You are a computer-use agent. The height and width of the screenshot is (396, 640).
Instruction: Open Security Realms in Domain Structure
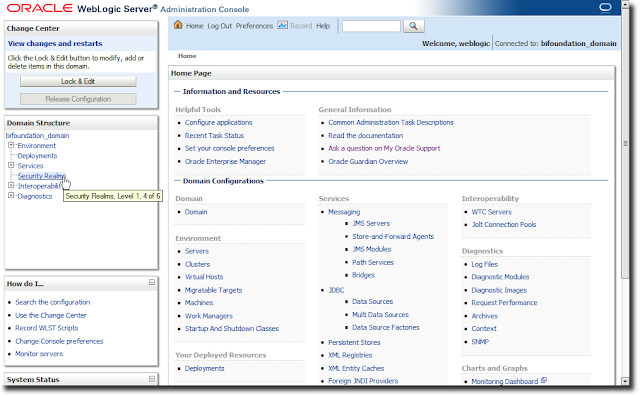42,176
